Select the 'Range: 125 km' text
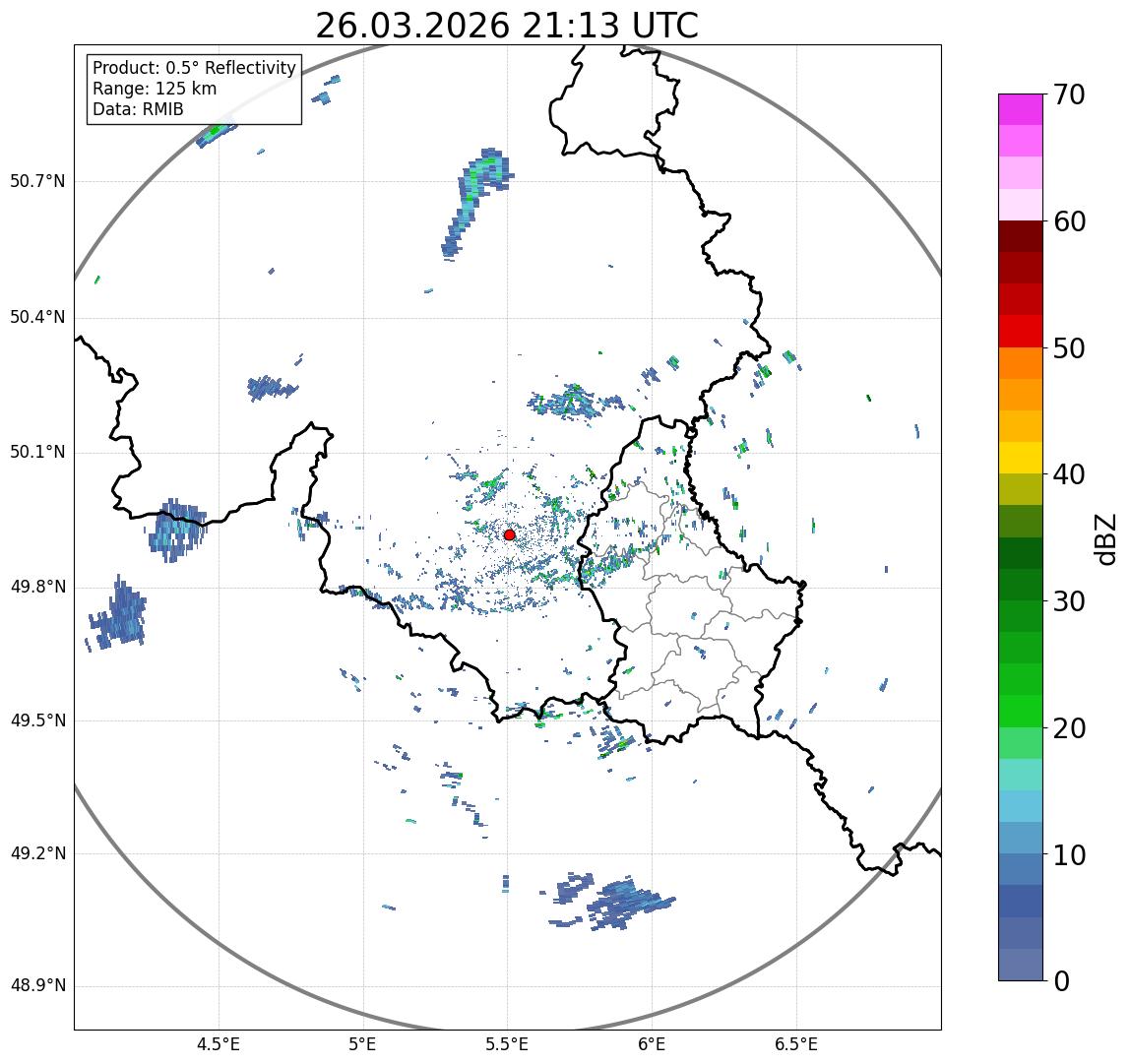The image size is (1130, 1064). 155,89
